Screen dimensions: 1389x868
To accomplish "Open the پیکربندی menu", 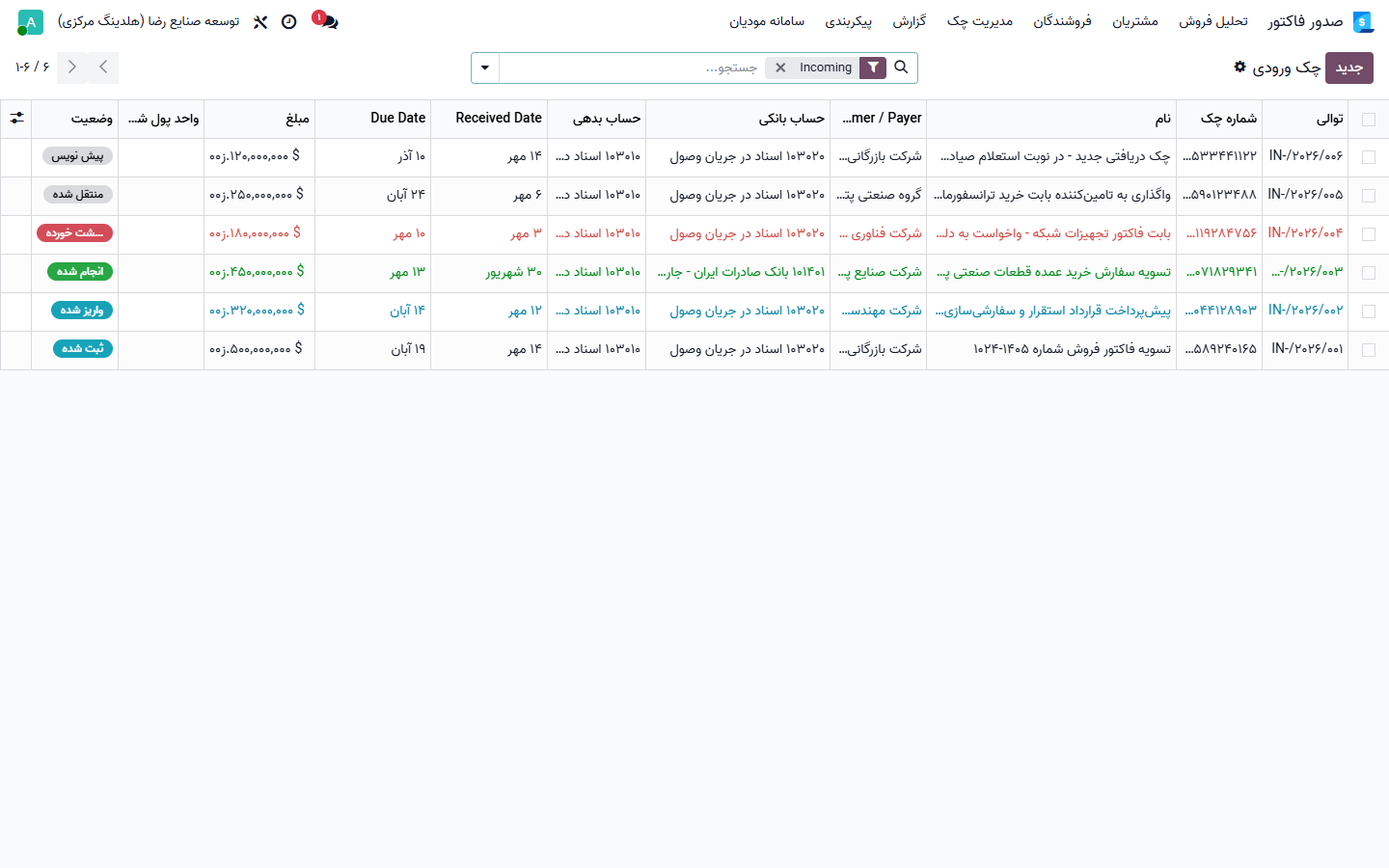I will 849,21.
